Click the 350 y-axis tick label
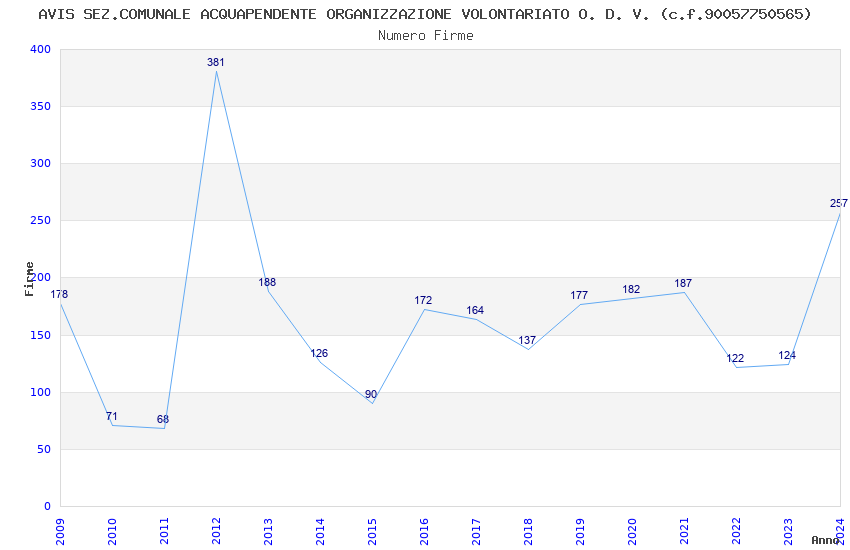850x550 pixels. coord(41,106)
